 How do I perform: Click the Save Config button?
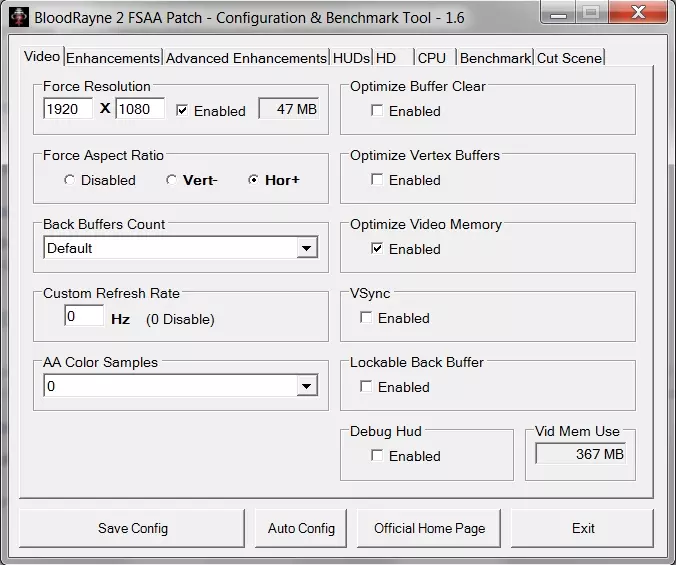tap(132, 528)
